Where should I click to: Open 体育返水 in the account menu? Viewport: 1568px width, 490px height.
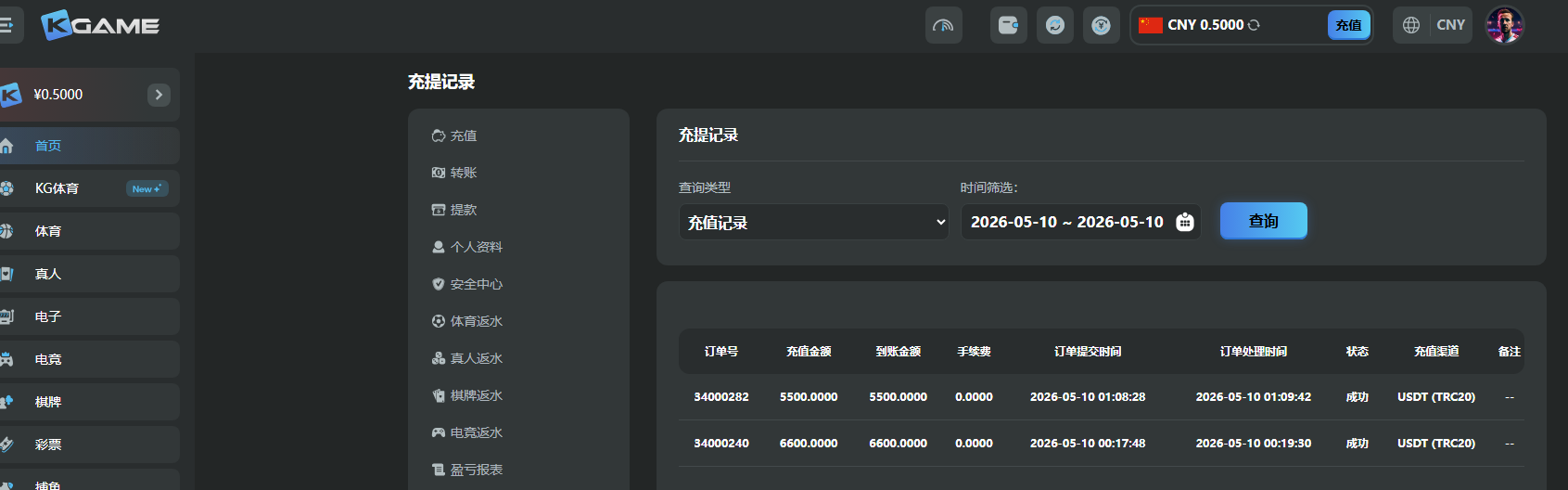[467, 321]
